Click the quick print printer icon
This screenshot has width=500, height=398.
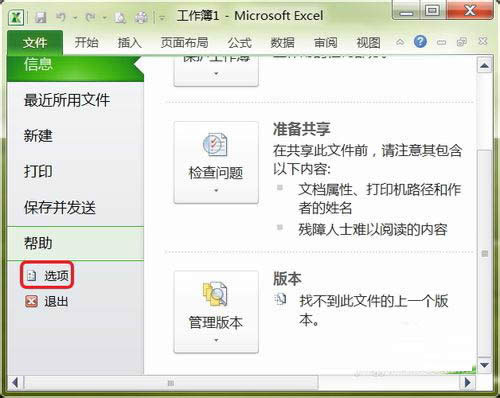(x=141, y=17)
